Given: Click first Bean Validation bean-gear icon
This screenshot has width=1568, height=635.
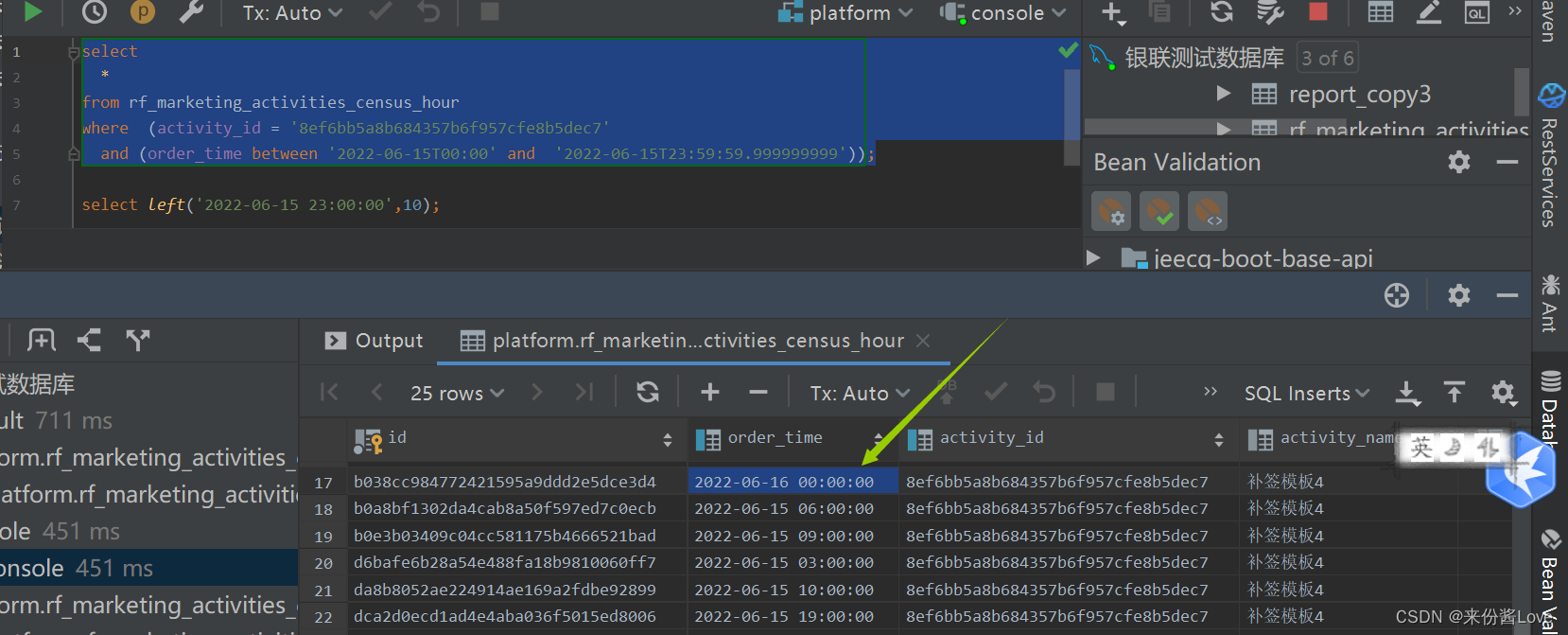Looking at the screenshot, I should [1111, 211].
